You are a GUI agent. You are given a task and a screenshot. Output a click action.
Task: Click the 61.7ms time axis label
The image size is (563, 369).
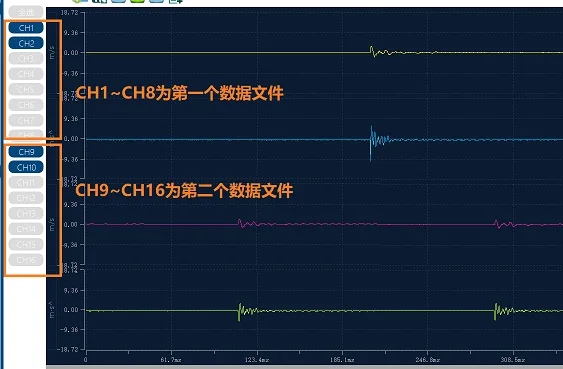point(171,359)
